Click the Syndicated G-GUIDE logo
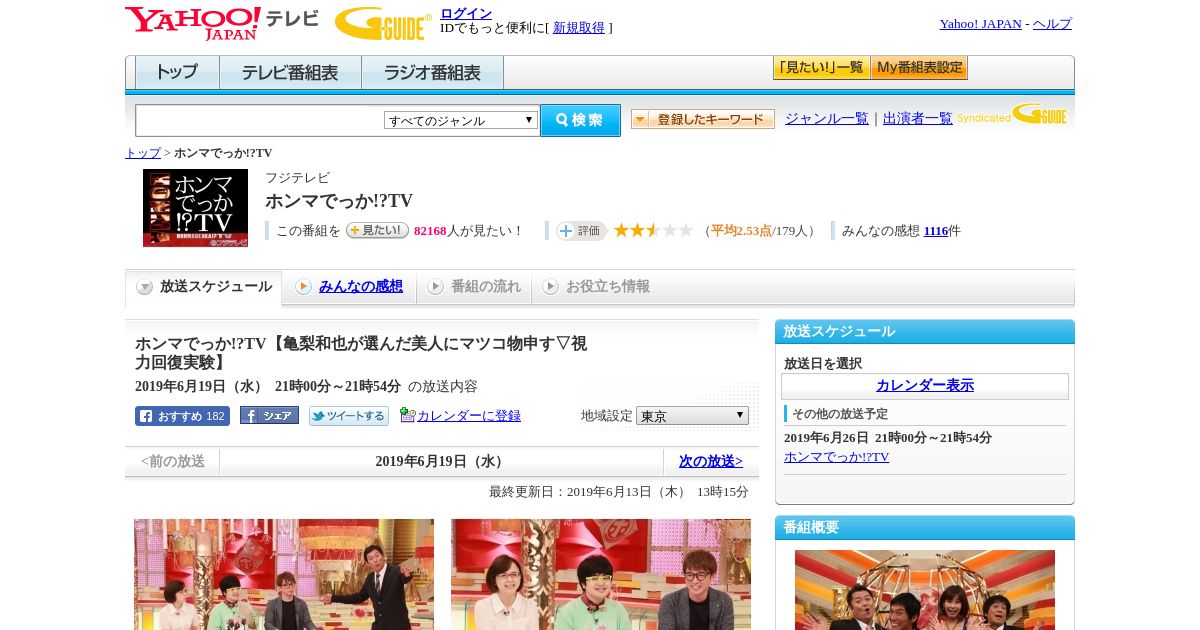 coord(1012,114)
